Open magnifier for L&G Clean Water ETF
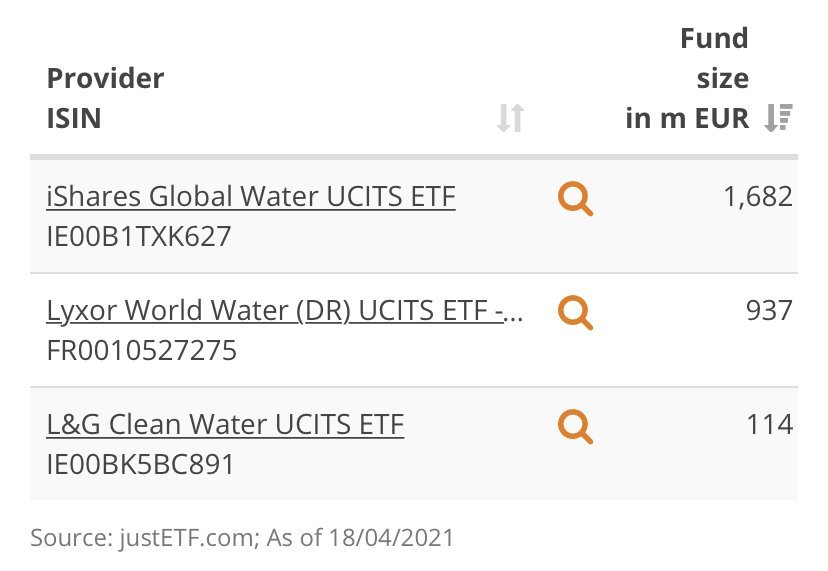 click(x=574, y=427)
